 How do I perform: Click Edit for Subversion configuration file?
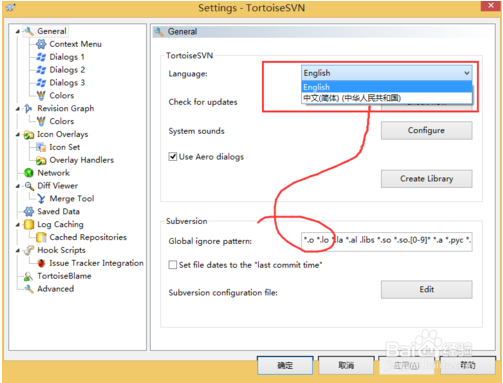(x=426, y=289)
